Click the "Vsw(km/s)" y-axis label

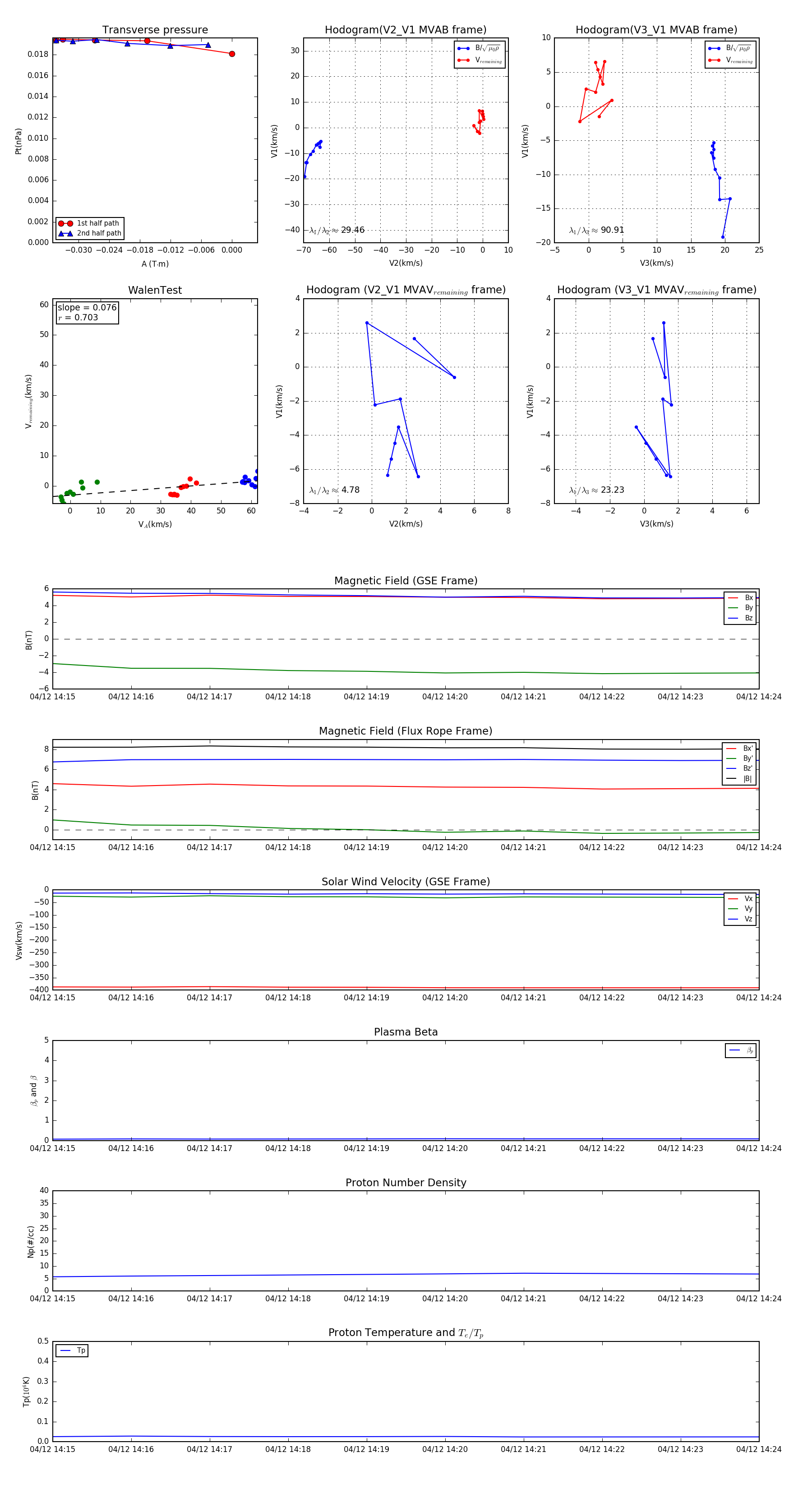tap(18, 940)
